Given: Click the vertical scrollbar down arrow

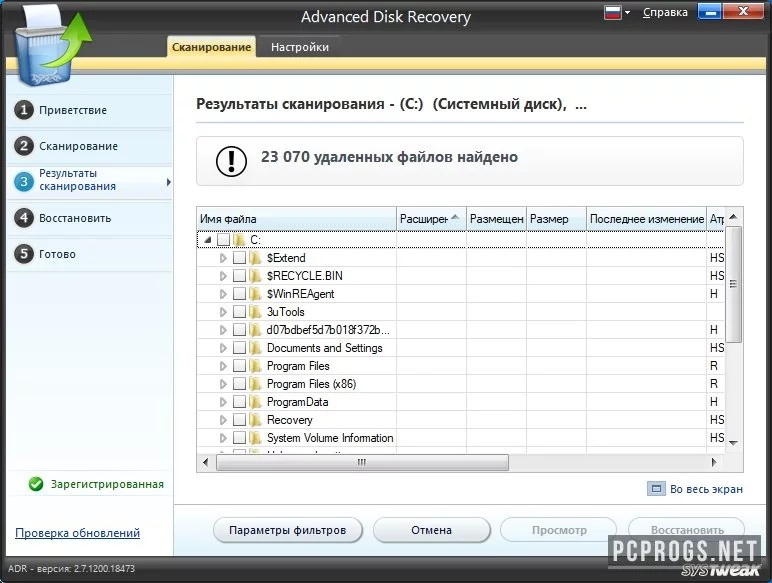Looking at the screenshot, I should pyautogui.click(x=733, y=443).
